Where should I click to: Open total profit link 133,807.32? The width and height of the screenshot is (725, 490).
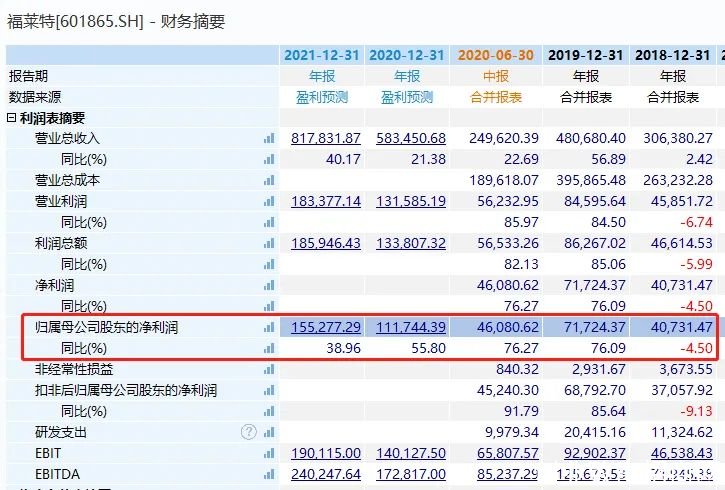411,243
